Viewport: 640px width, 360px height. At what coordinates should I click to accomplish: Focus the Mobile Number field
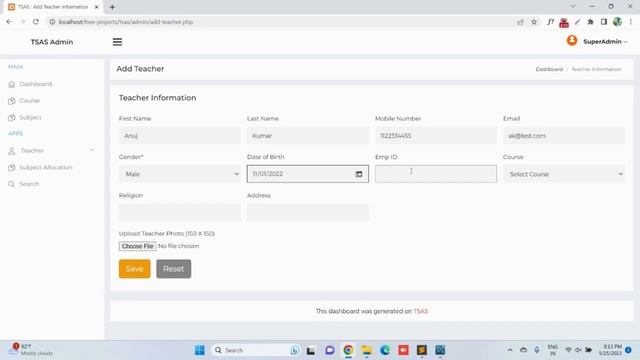tap(436, 136)
